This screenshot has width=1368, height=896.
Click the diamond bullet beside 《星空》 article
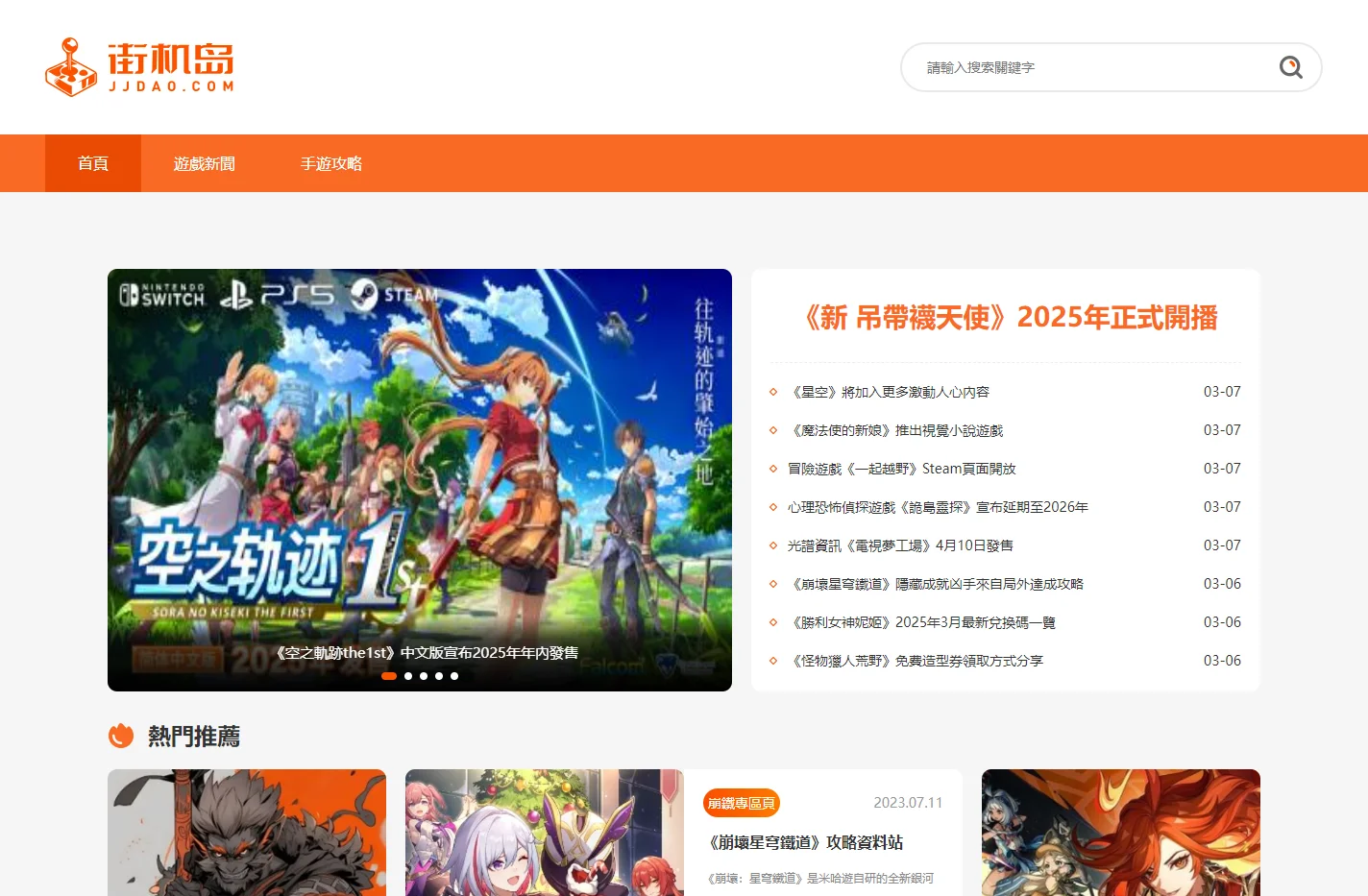pyautogui.click(x=773, y=392)
